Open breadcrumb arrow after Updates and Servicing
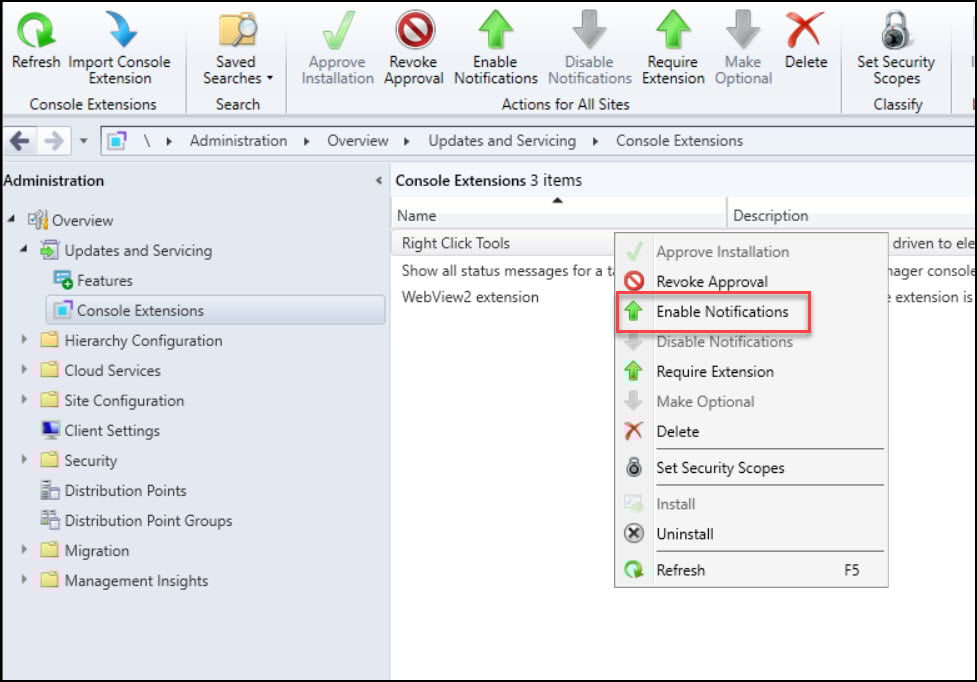The height and width of the screenshot is (682, 977). 596,141
